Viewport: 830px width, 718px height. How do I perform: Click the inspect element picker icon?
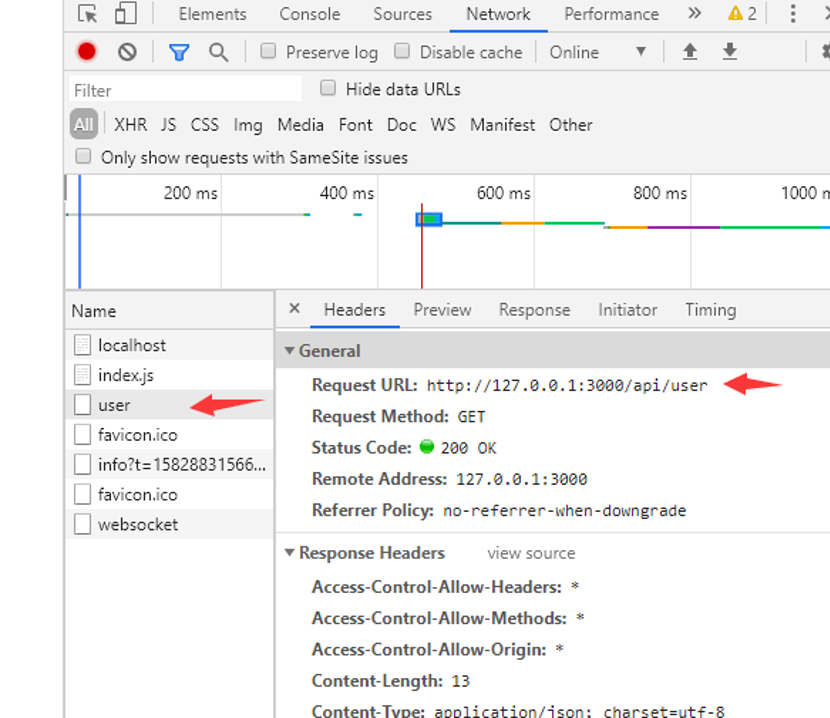pos(88,14)
